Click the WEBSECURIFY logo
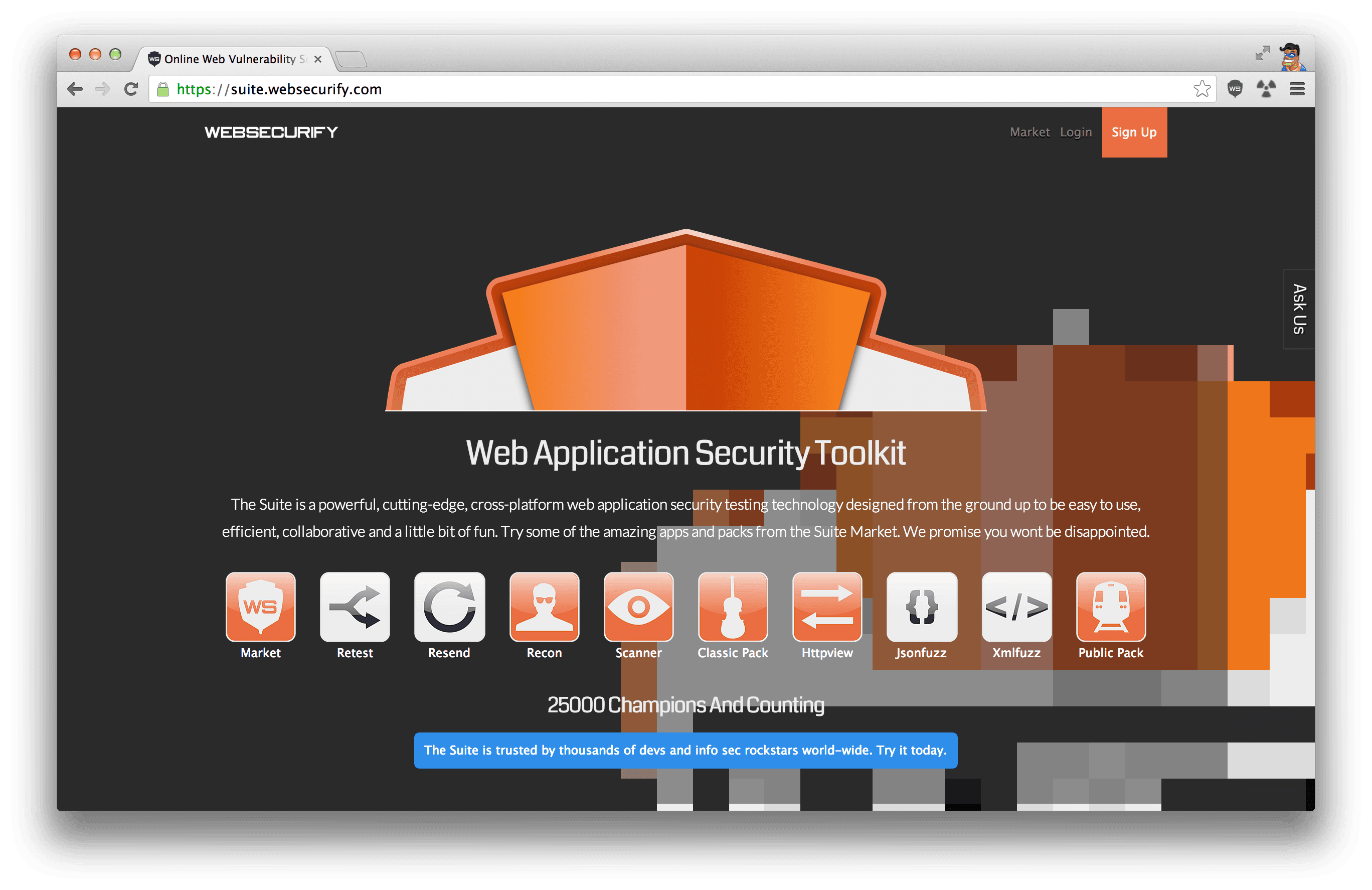1372x890 pixels. point(271,132)
